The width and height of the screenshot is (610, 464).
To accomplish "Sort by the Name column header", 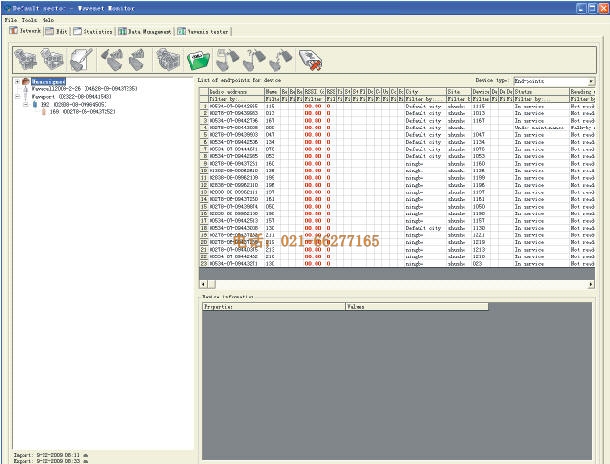I will (272, 92).
